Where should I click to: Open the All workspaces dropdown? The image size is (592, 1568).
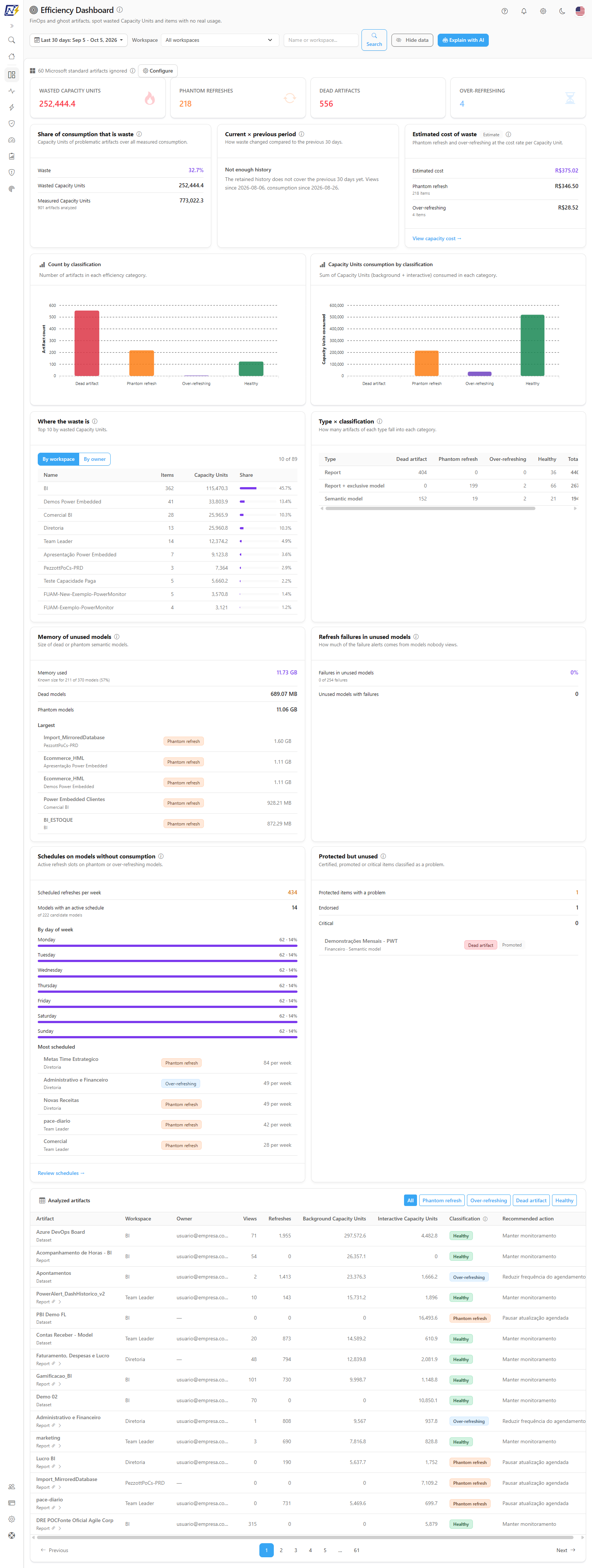pyautogui.click(x=219, y=40)
